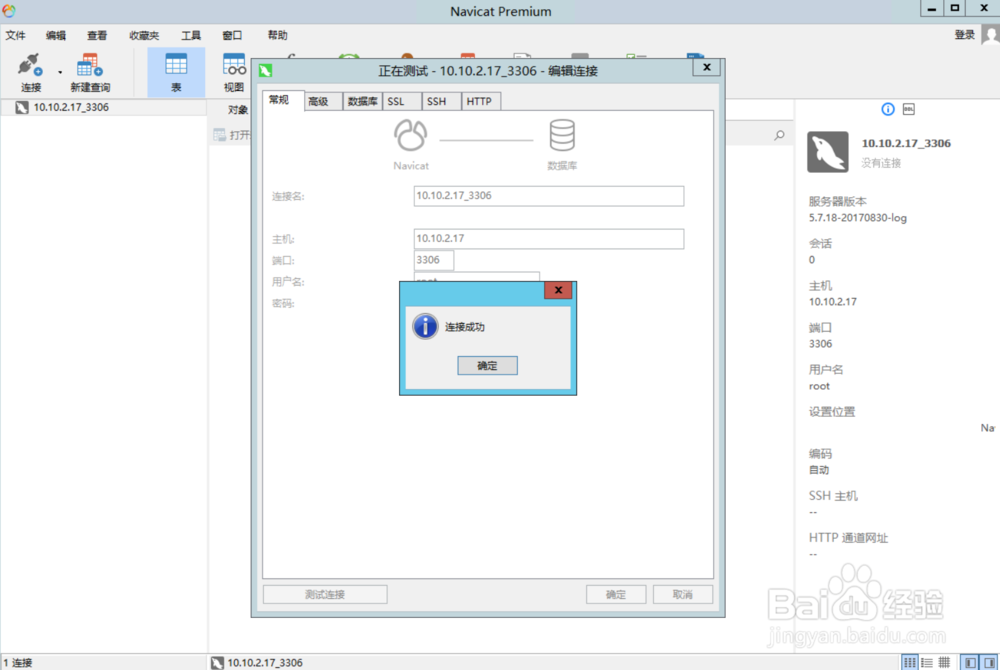Click the 没有连接 status text in the info panel

coord(881,163)
